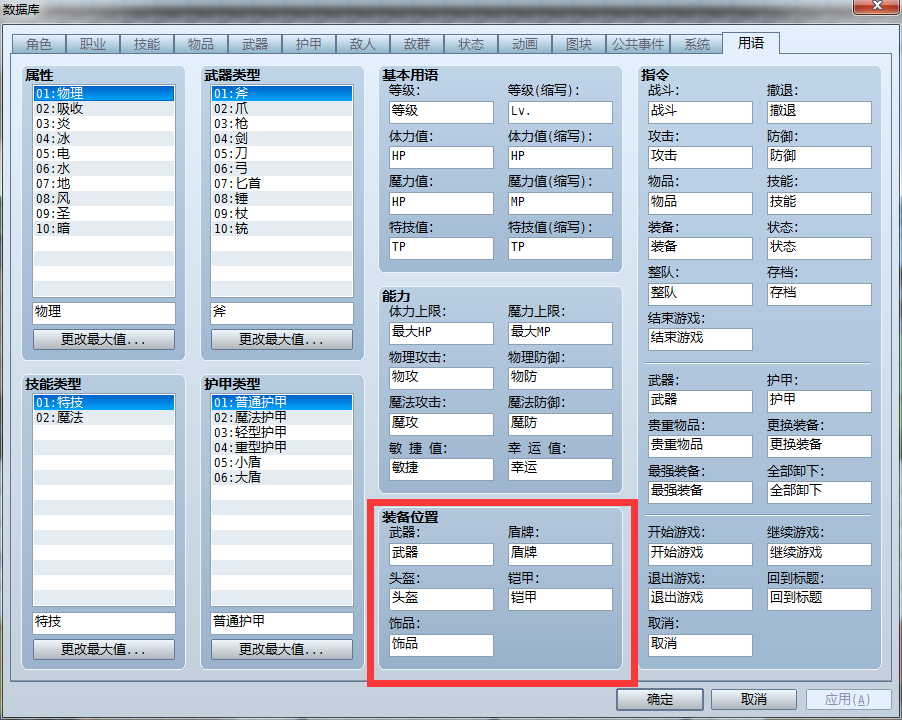Viewport: 902px width, 720px height.
Task: Go to the 动画 tab
Action: pyautogui.click(x=525, y=44)
